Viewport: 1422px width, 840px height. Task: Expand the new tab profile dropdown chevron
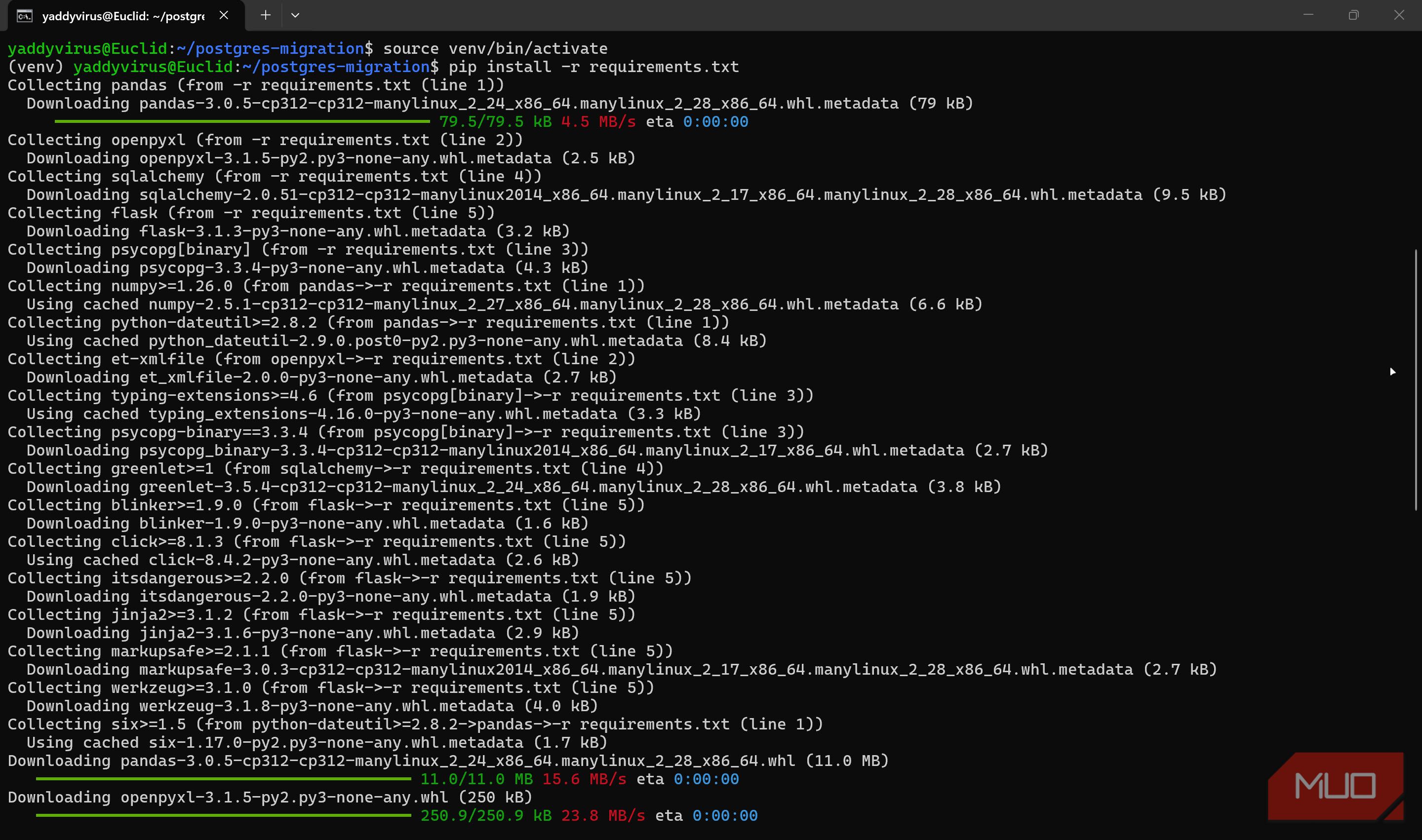(x=295, y=15)
